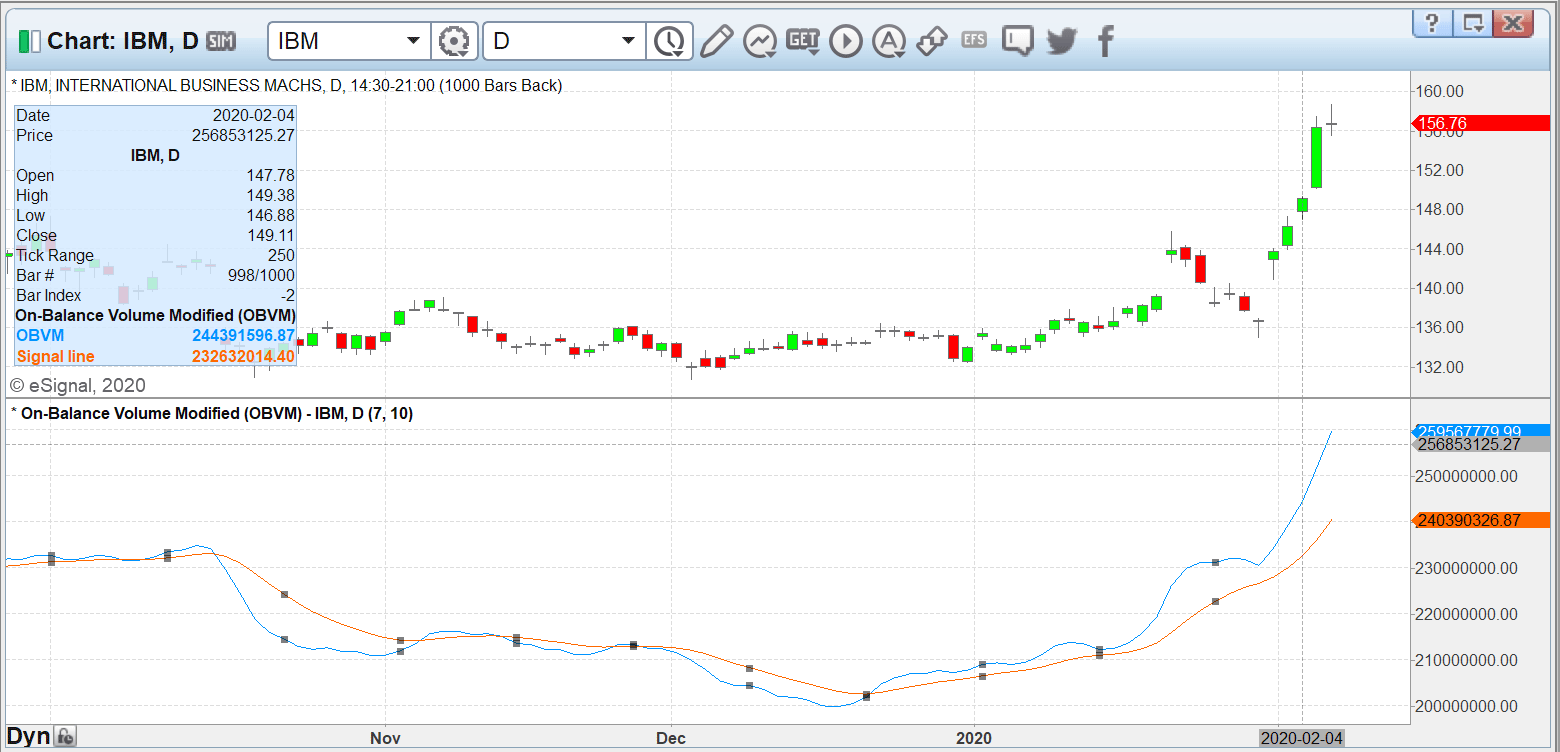The image size is (1560, 752).
Task: Click the Signal line value 232632014.40
Action: (x=243, y=355)
